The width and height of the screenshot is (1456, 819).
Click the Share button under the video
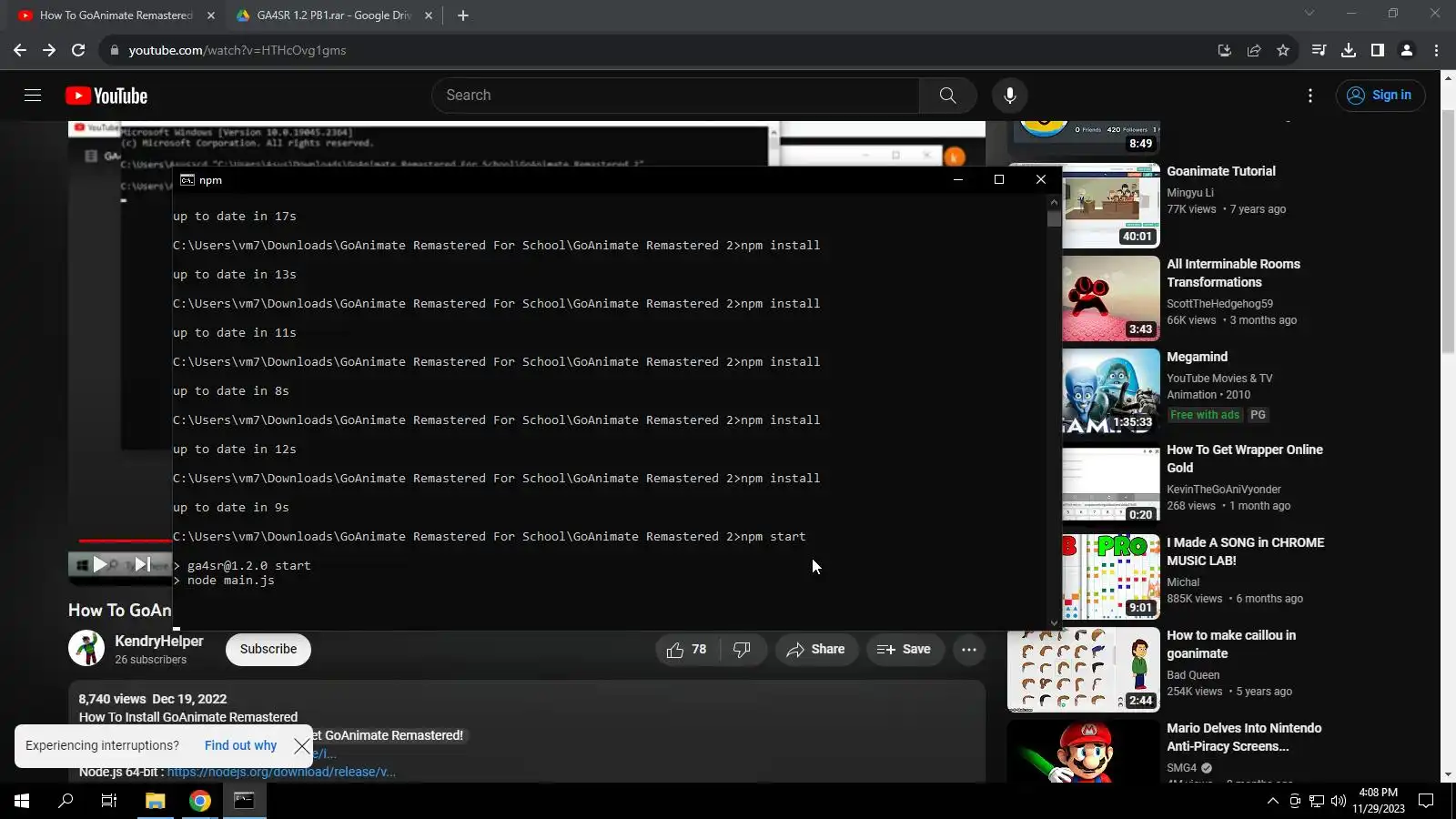(816, 650)
